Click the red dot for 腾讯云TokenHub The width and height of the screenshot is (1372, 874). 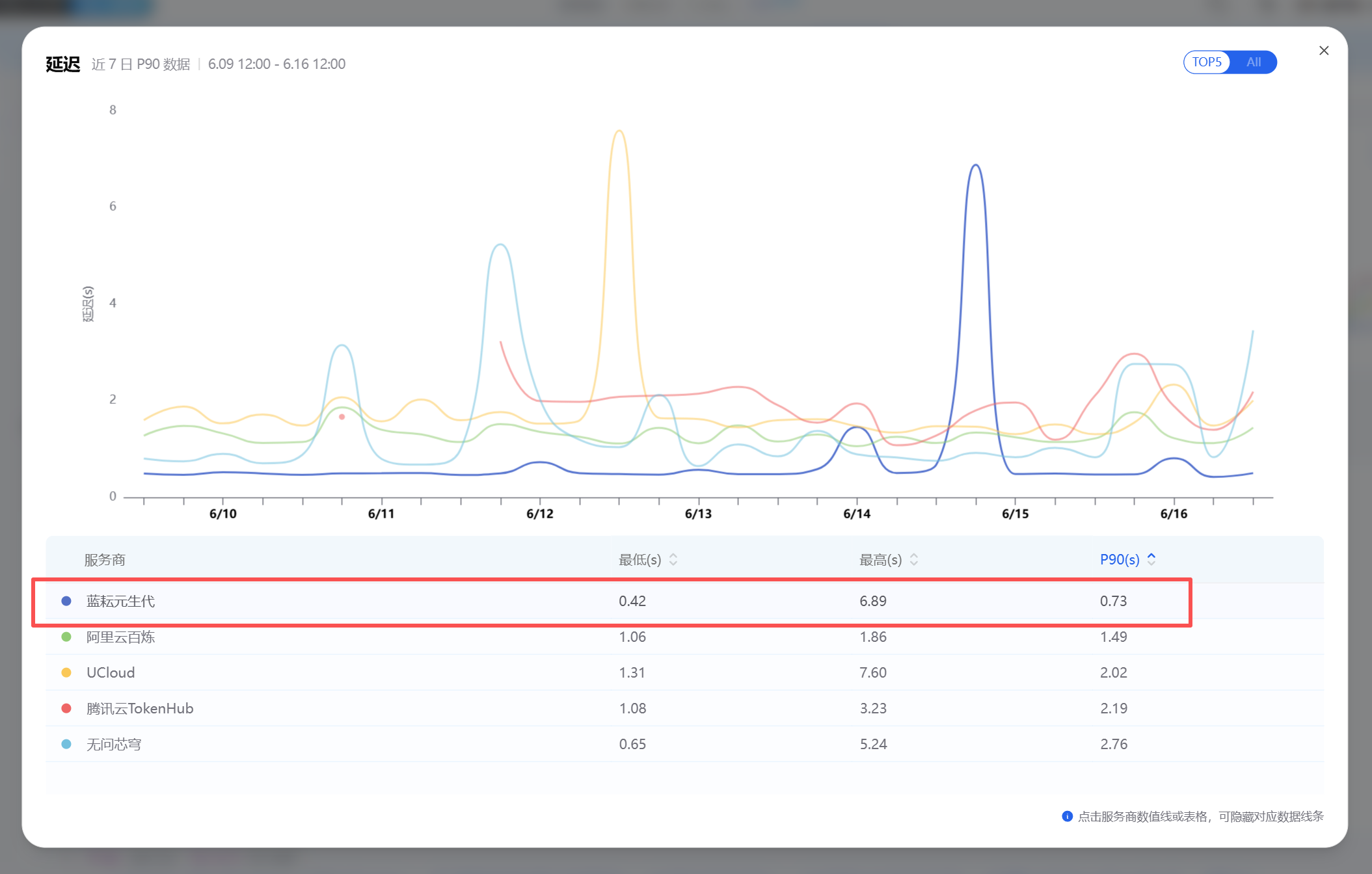(x=66, y=708)
